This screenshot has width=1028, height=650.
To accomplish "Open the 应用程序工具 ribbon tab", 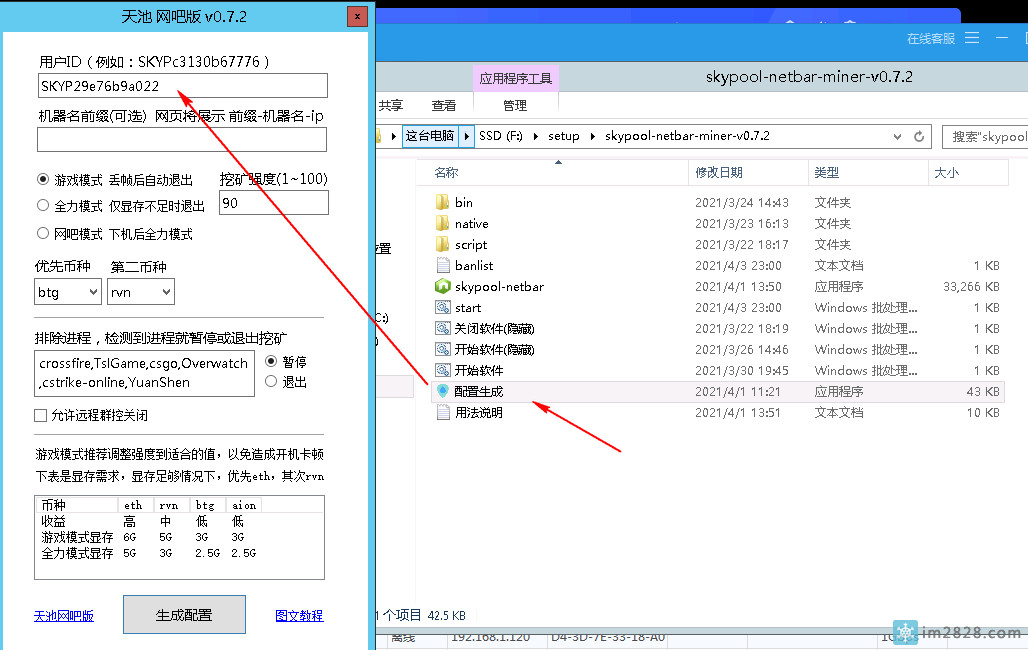I will tap(516, 79).
